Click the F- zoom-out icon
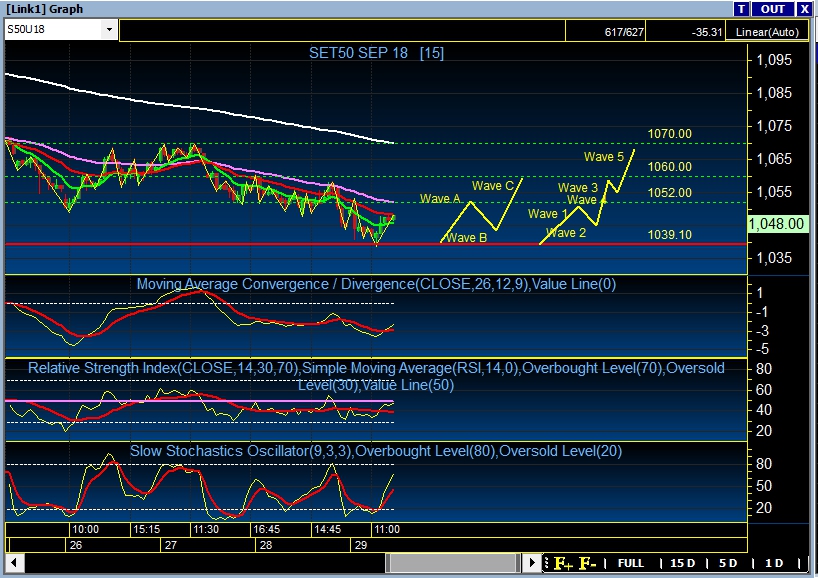The height and width of the screenshot is (578, 818). coord(587,563)
